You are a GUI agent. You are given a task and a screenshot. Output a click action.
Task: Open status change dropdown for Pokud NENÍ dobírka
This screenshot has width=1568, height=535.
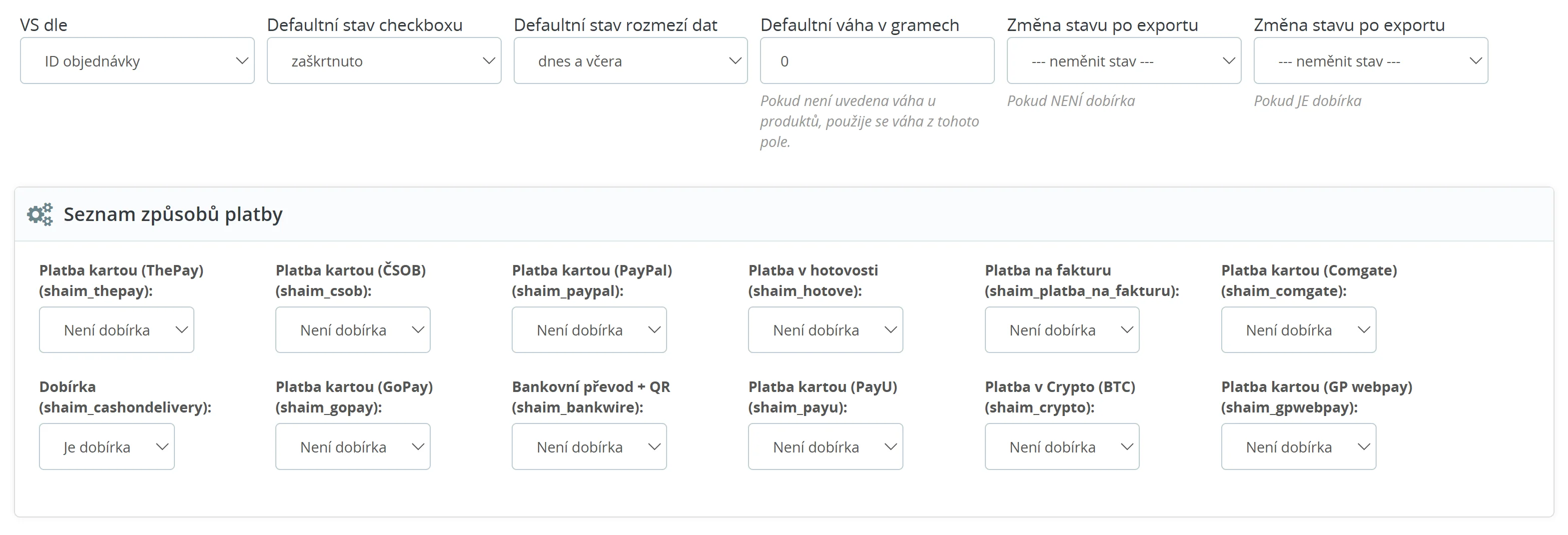tap(1124, 61)
